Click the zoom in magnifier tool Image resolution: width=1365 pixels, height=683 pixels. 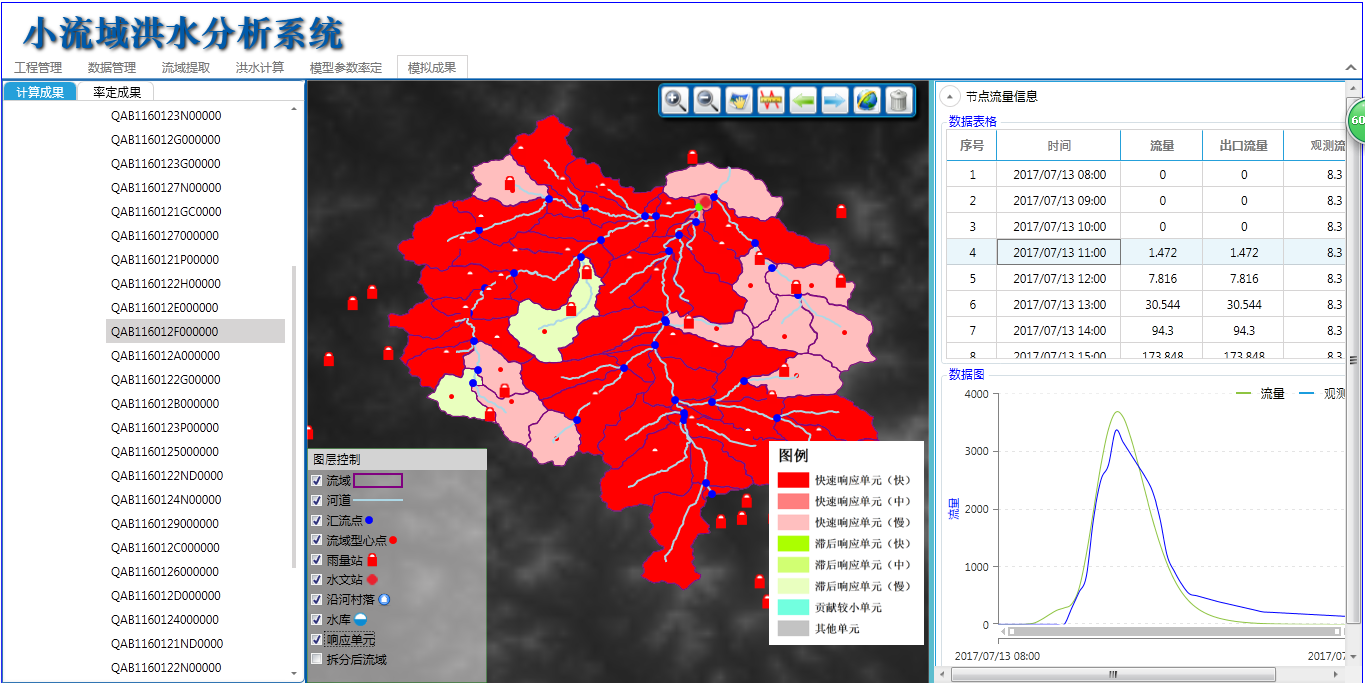click(x=676, y=101)
